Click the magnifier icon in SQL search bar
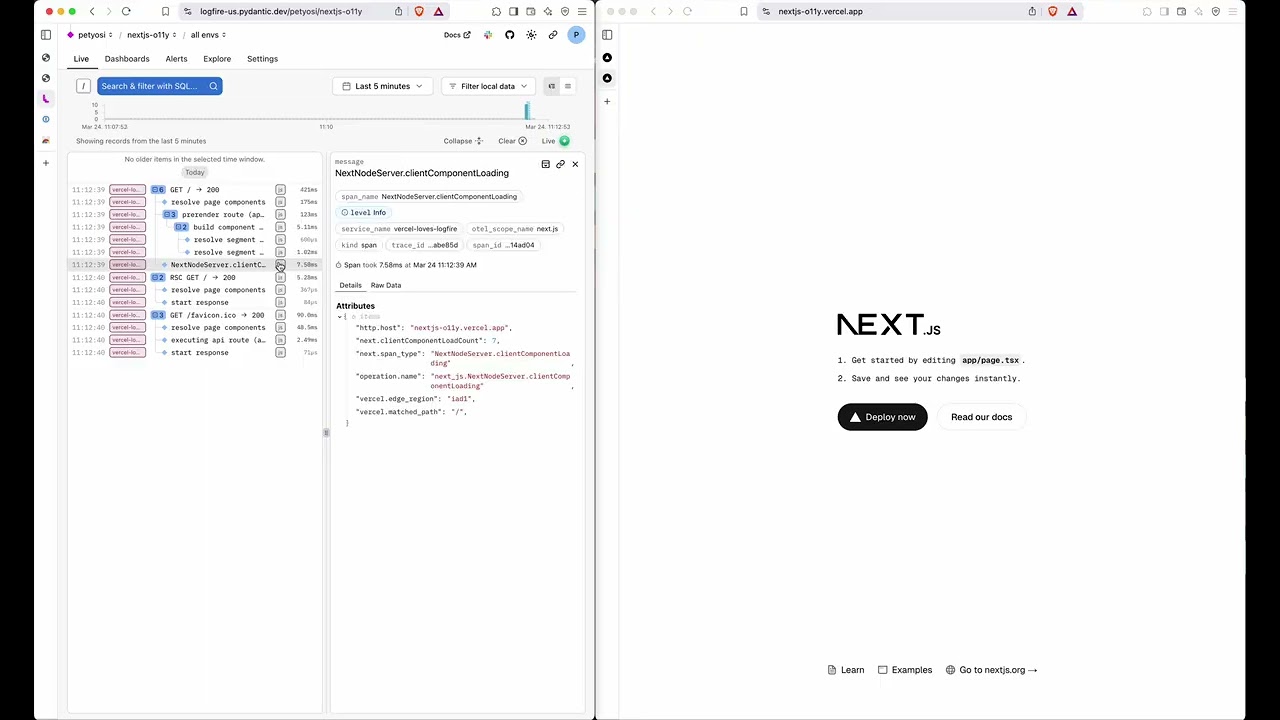The height and width of the screenshot is (720, 1280). (213, 86)
